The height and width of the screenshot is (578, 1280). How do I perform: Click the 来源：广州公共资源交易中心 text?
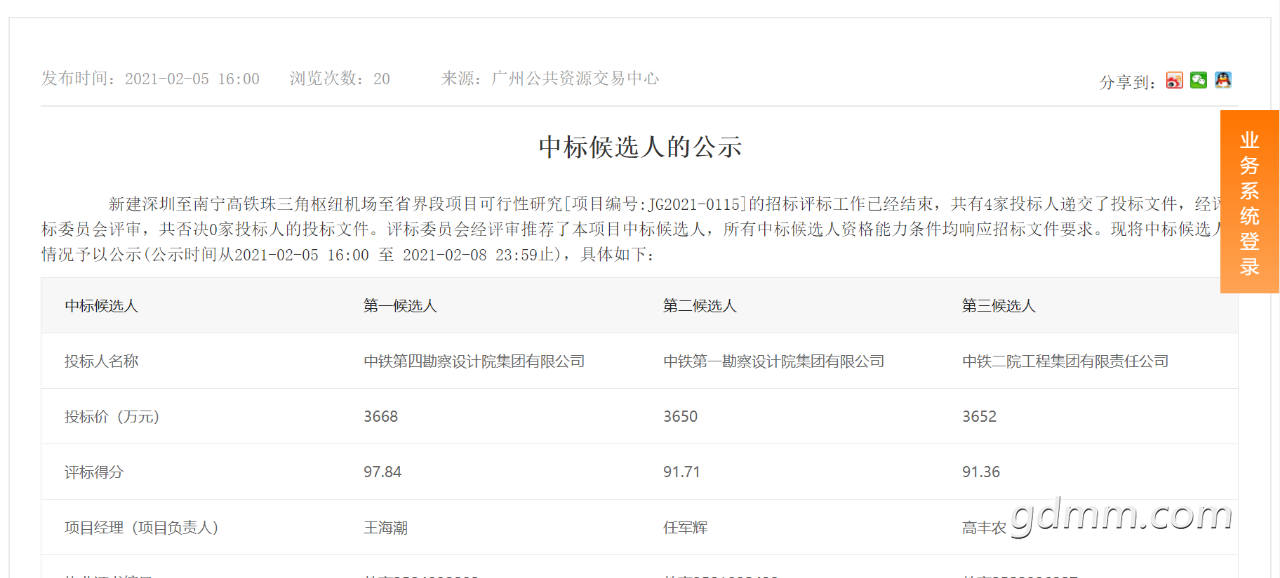[550, 78]
